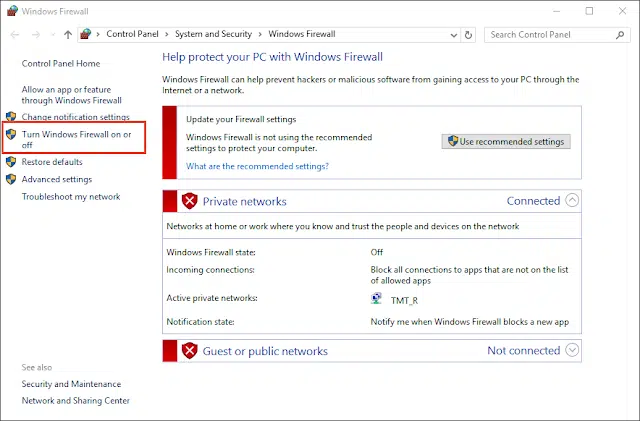Open What are the recommended settings link
The height and width of the screenshot is (421, 640).
tap(257, 166)
